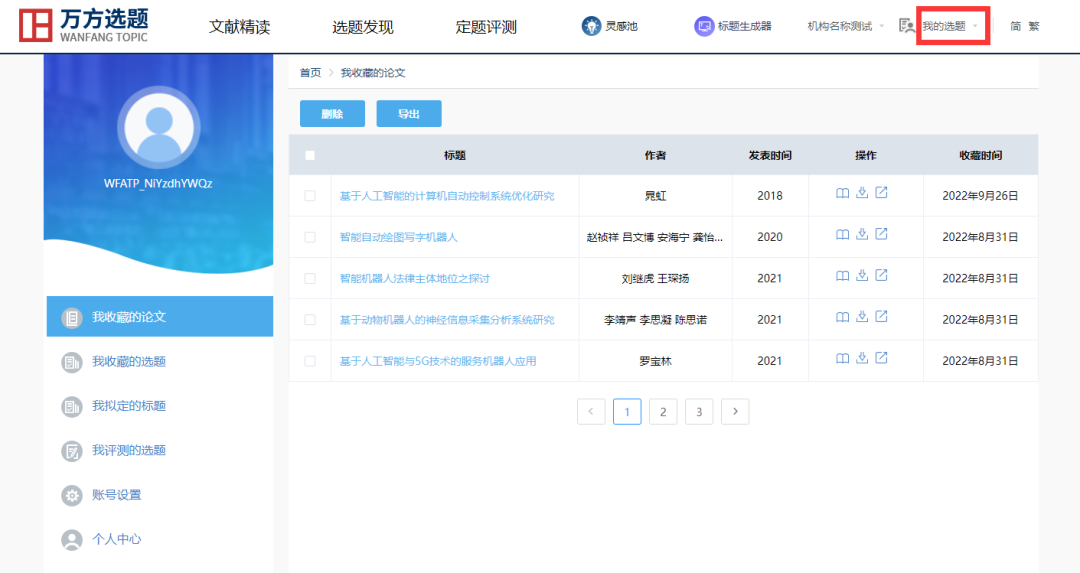Click export icon for 智能机器人法律主体地位之探讨
This screenshot has width=1080, height=573.
(881, 276)
